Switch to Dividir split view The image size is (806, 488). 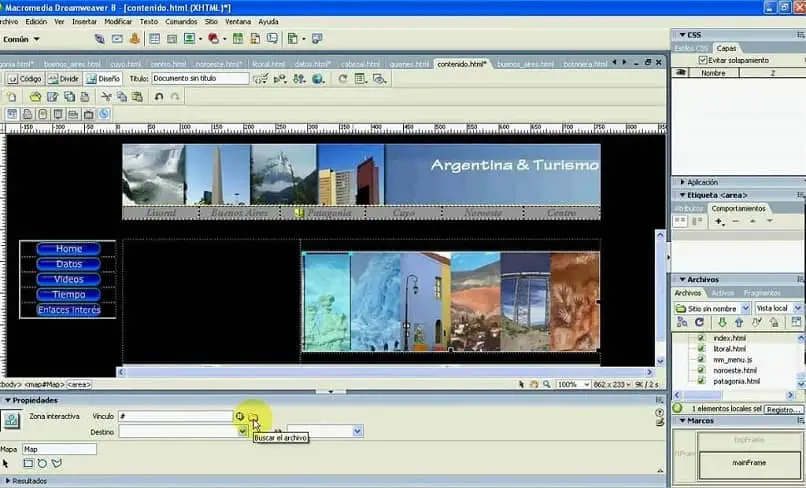click(x=63, y=79)
